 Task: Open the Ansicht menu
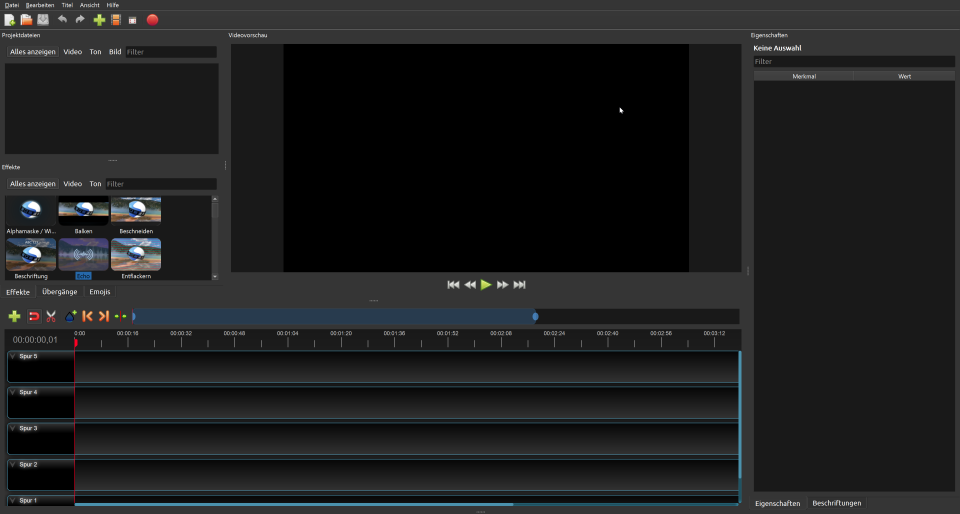(x=90, y=5)
